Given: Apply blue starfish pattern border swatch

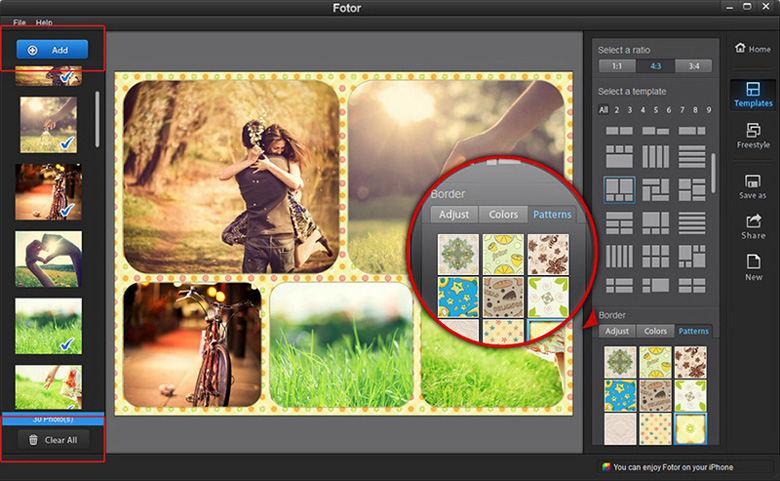Looking at the screenshot, I should click(619, 396).
